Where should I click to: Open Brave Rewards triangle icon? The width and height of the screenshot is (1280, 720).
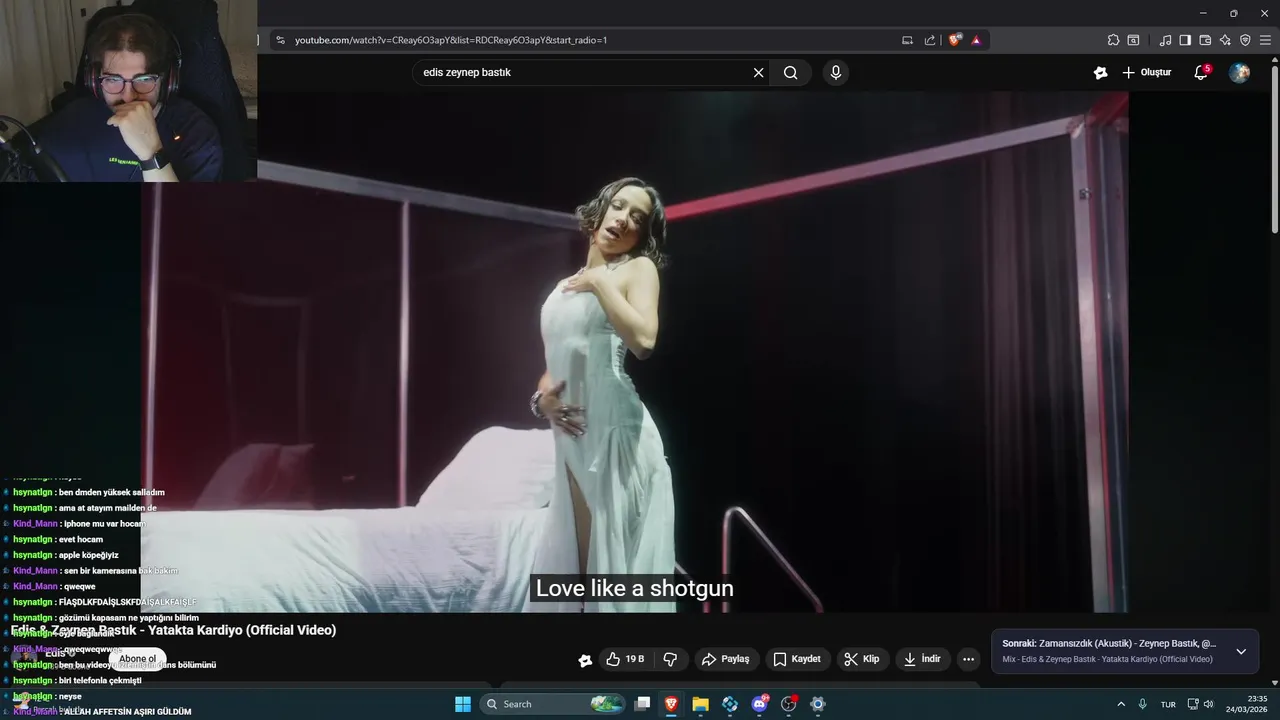point(976,40)
